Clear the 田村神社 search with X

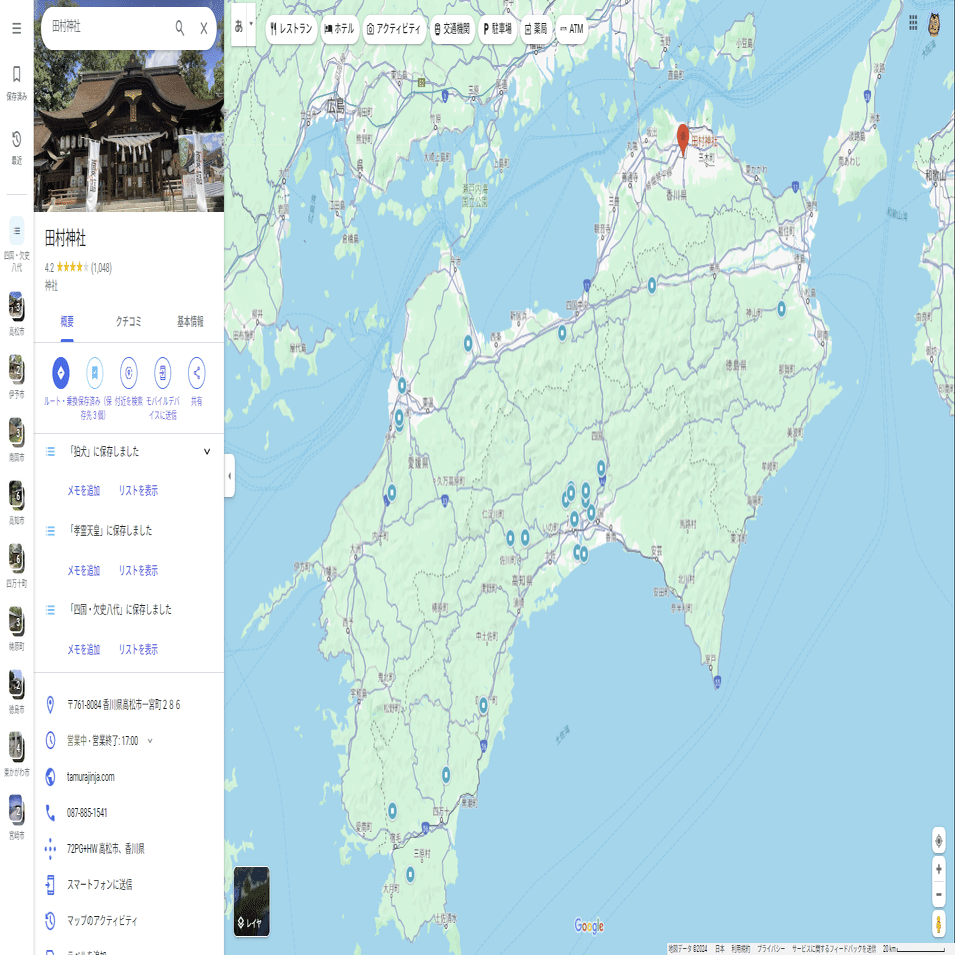[x=204, y=28]
